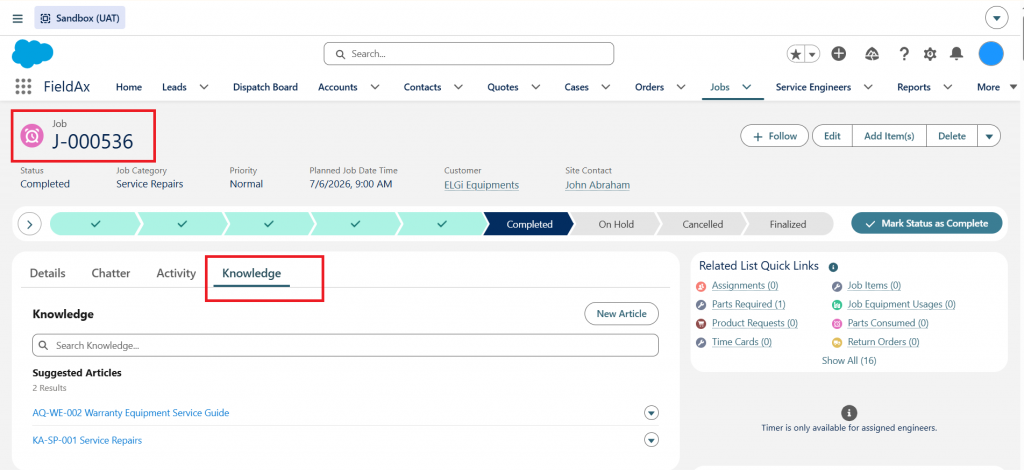Expand the Jobs tab dropdown arrow
The width and height of the screenshot is (1024, 470).
pyautogui.click(x=747, y=87)
